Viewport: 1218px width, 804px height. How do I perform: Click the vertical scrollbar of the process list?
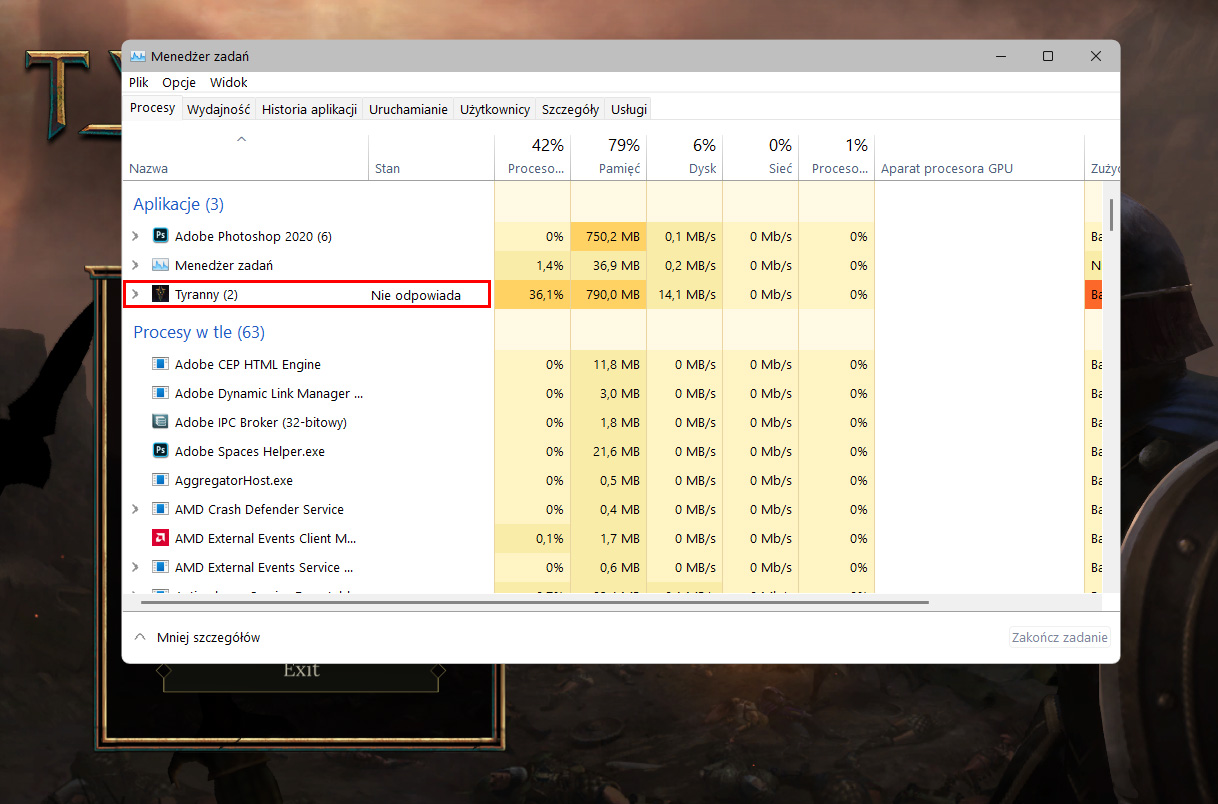[x=1111, y=215]
